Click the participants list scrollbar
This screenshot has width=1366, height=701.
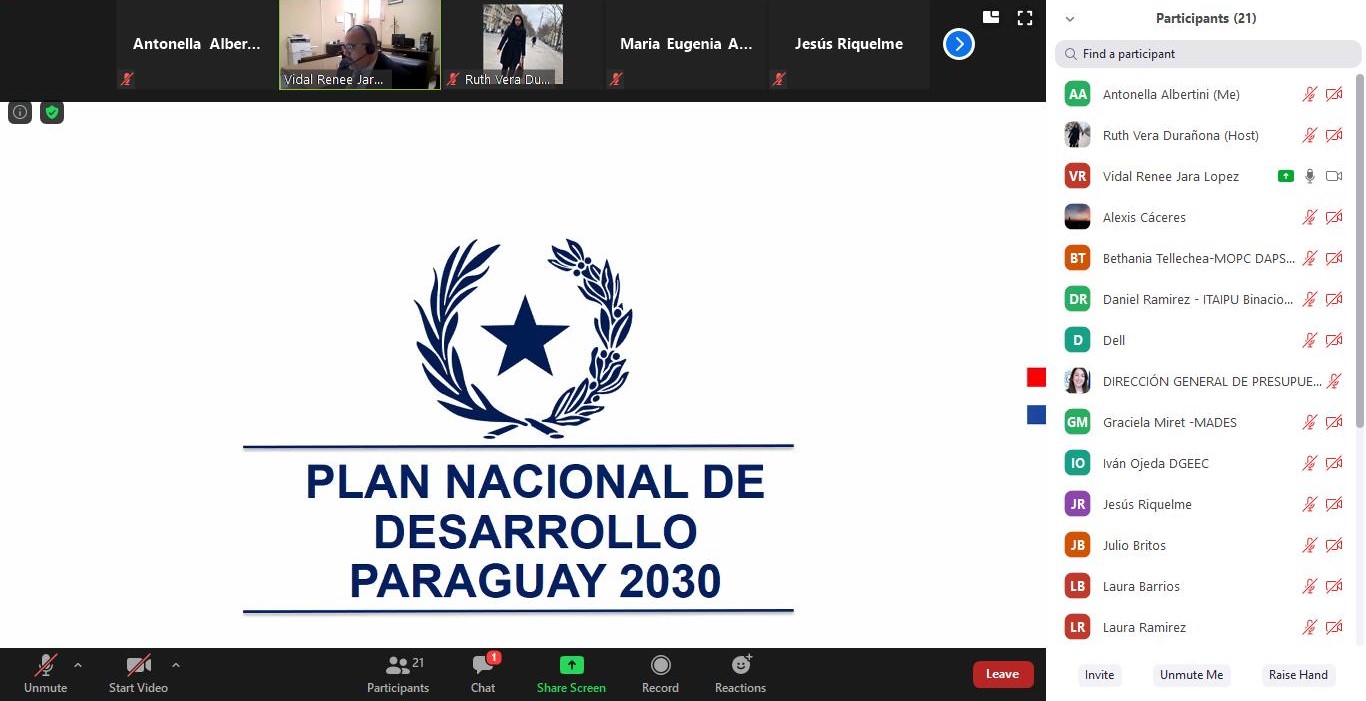click(1359, 250)
